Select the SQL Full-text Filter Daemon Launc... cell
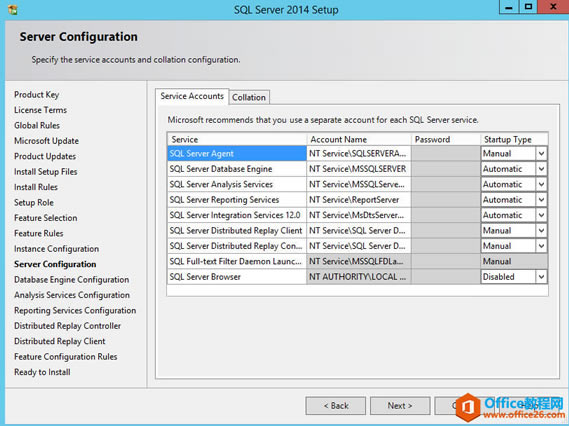 click(237, 261)
